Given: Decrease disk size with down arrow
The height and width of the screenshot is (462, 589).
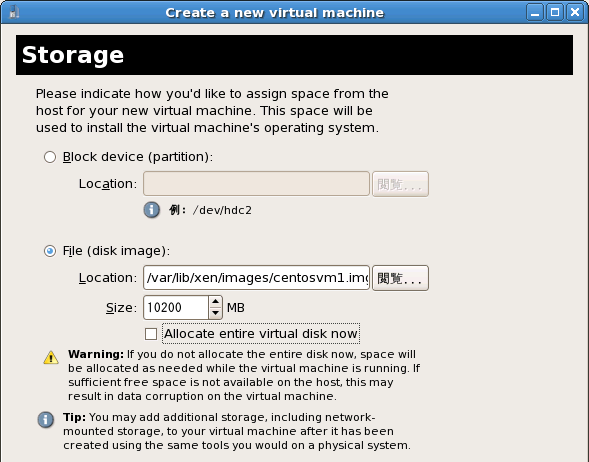Looking at the screenshot, I should pos(215,313).
